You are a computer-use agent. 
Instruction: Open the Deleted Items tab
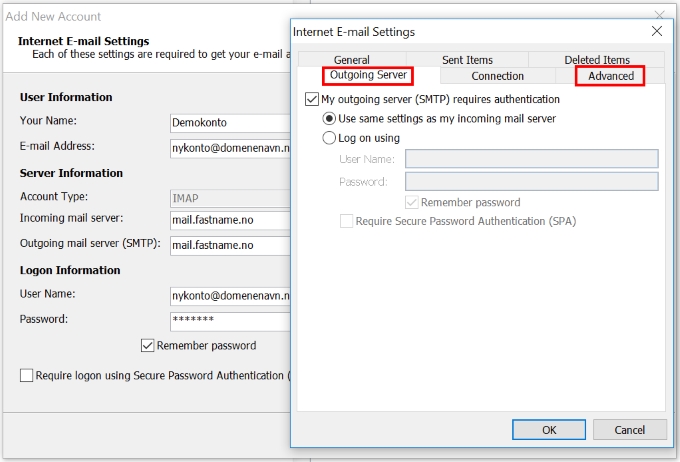(597, 59)
